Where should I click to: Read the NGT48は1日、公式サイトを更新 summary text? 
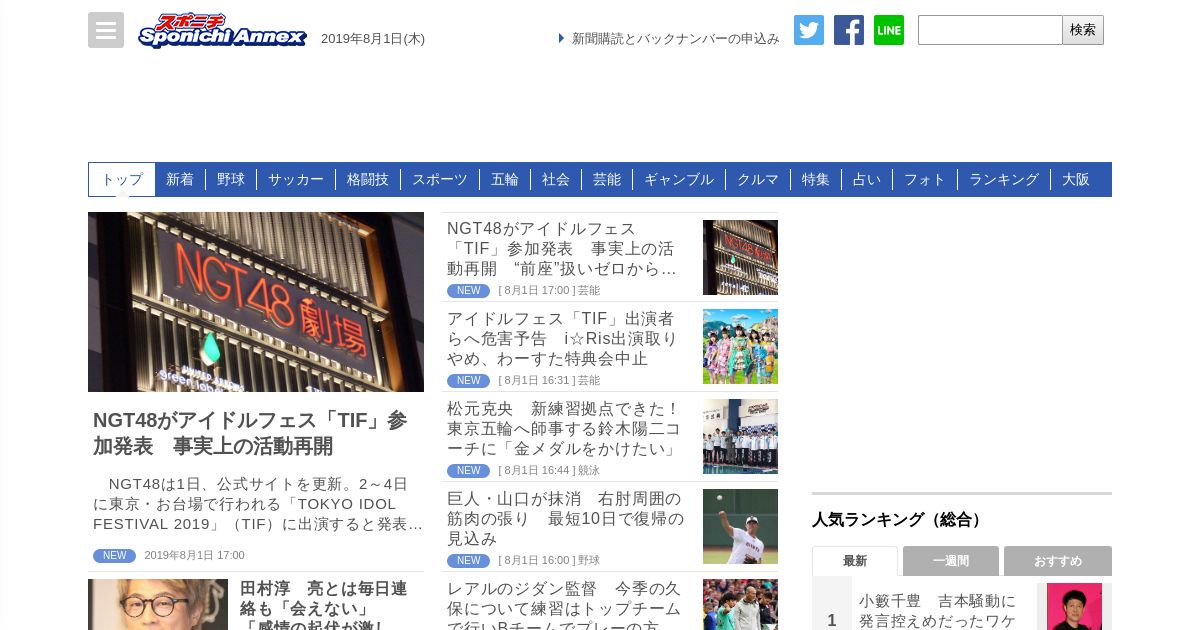pyautogui.click(x=258, y=503)
